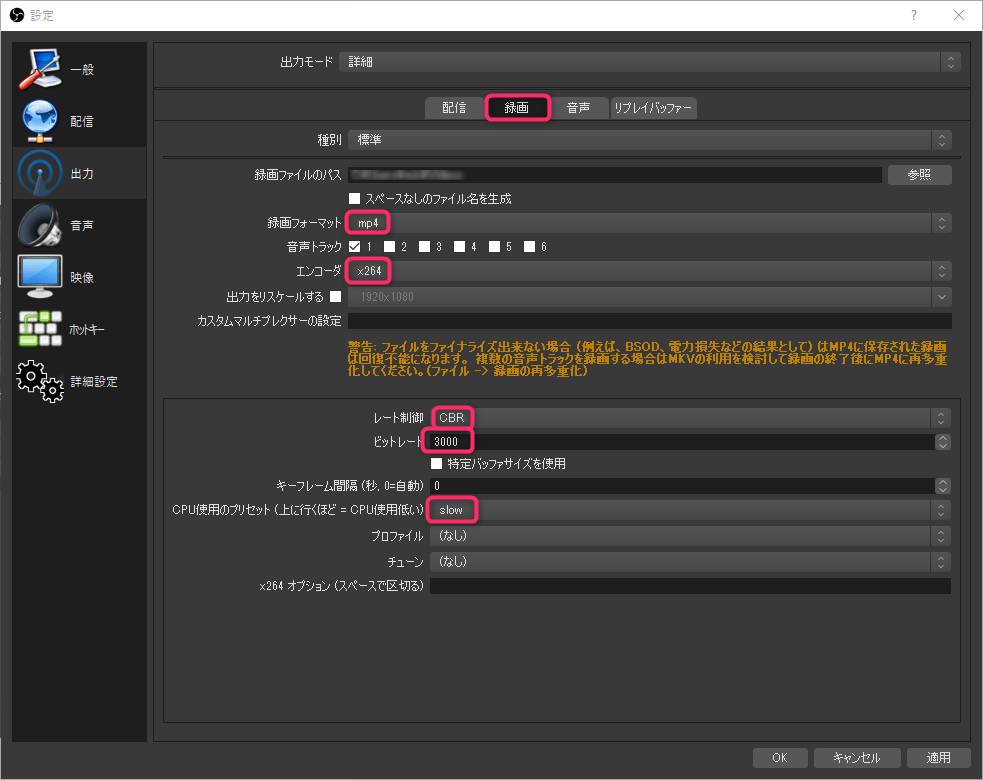Switch to the リプレイバッファー tab

[653, 108]
